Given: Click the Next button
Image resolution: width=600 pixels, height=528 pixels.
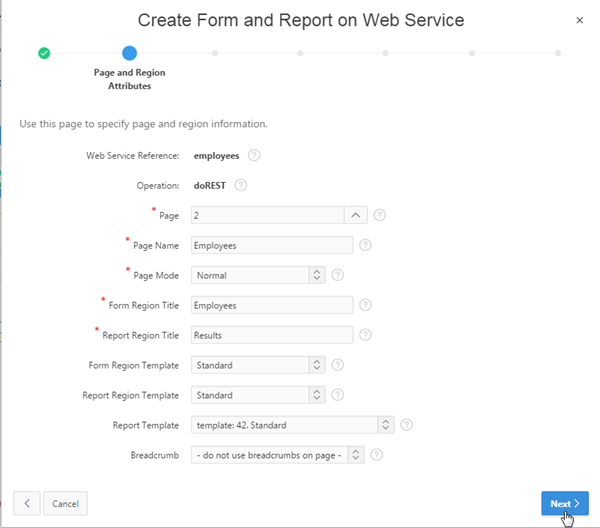Looking at the screenshot, I should tap(564, 504).
